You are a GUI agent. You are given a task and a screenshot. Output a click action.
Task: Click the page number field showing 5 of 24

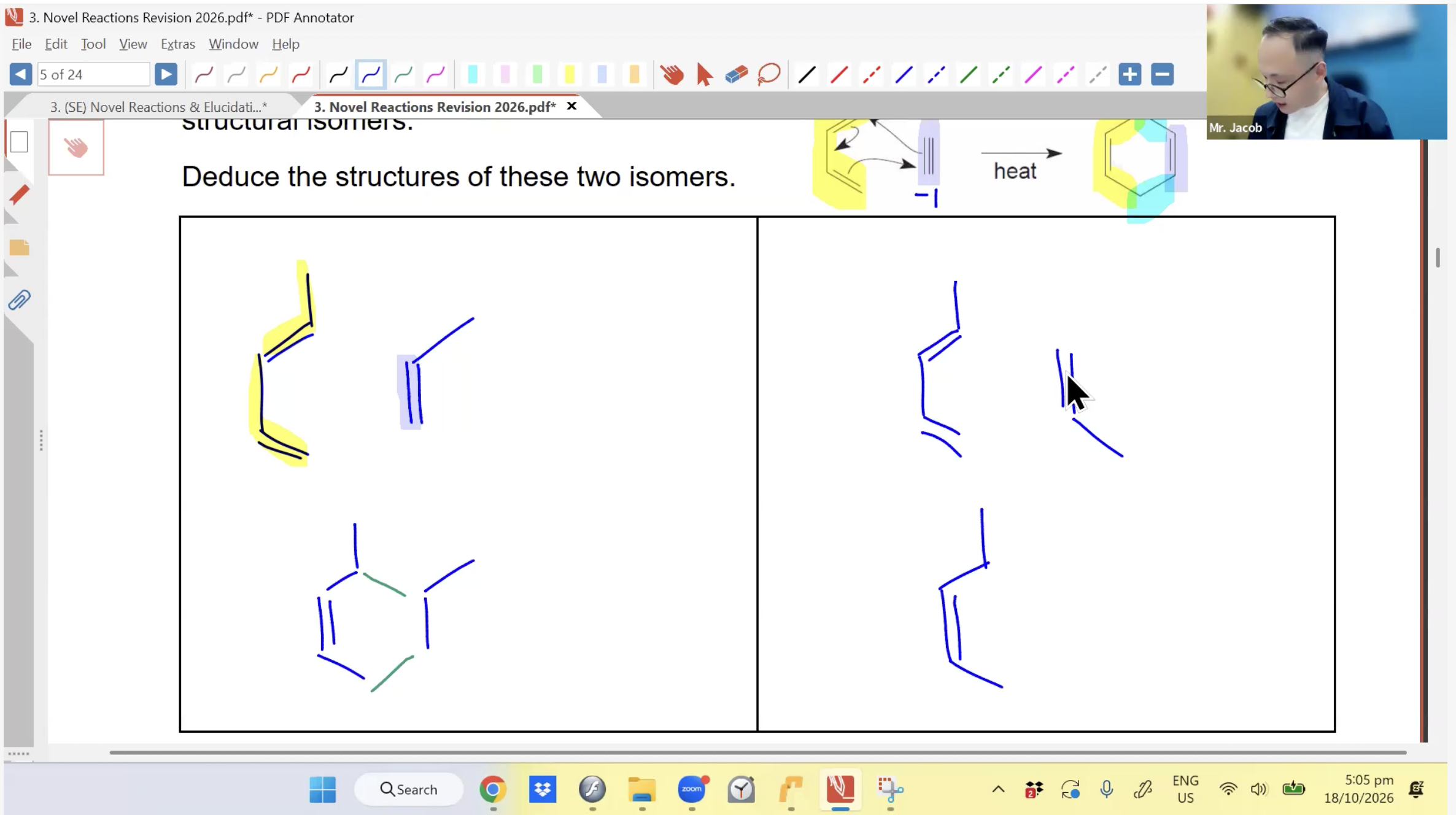click(x=93, y=74)
